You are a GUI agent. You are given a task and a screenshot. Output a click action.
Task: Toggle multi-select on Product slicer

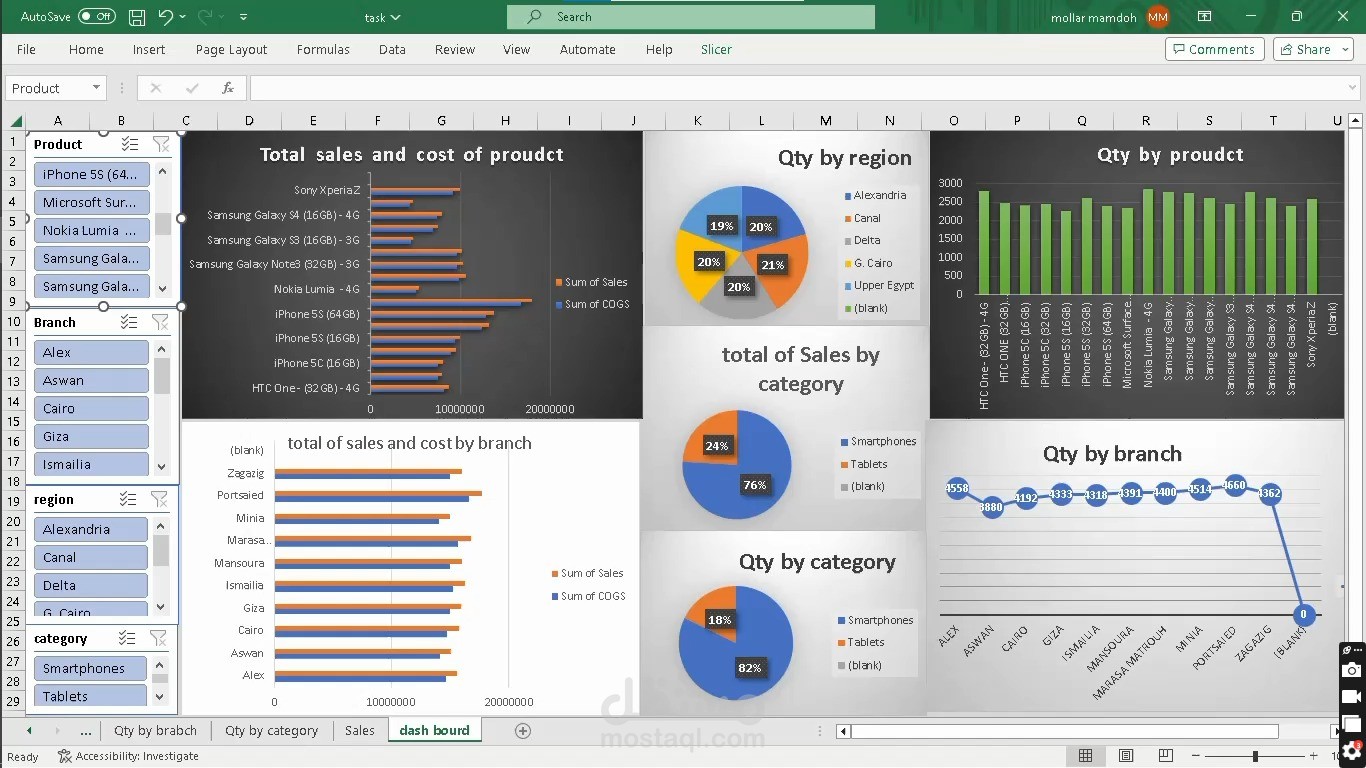pos(129,144)
